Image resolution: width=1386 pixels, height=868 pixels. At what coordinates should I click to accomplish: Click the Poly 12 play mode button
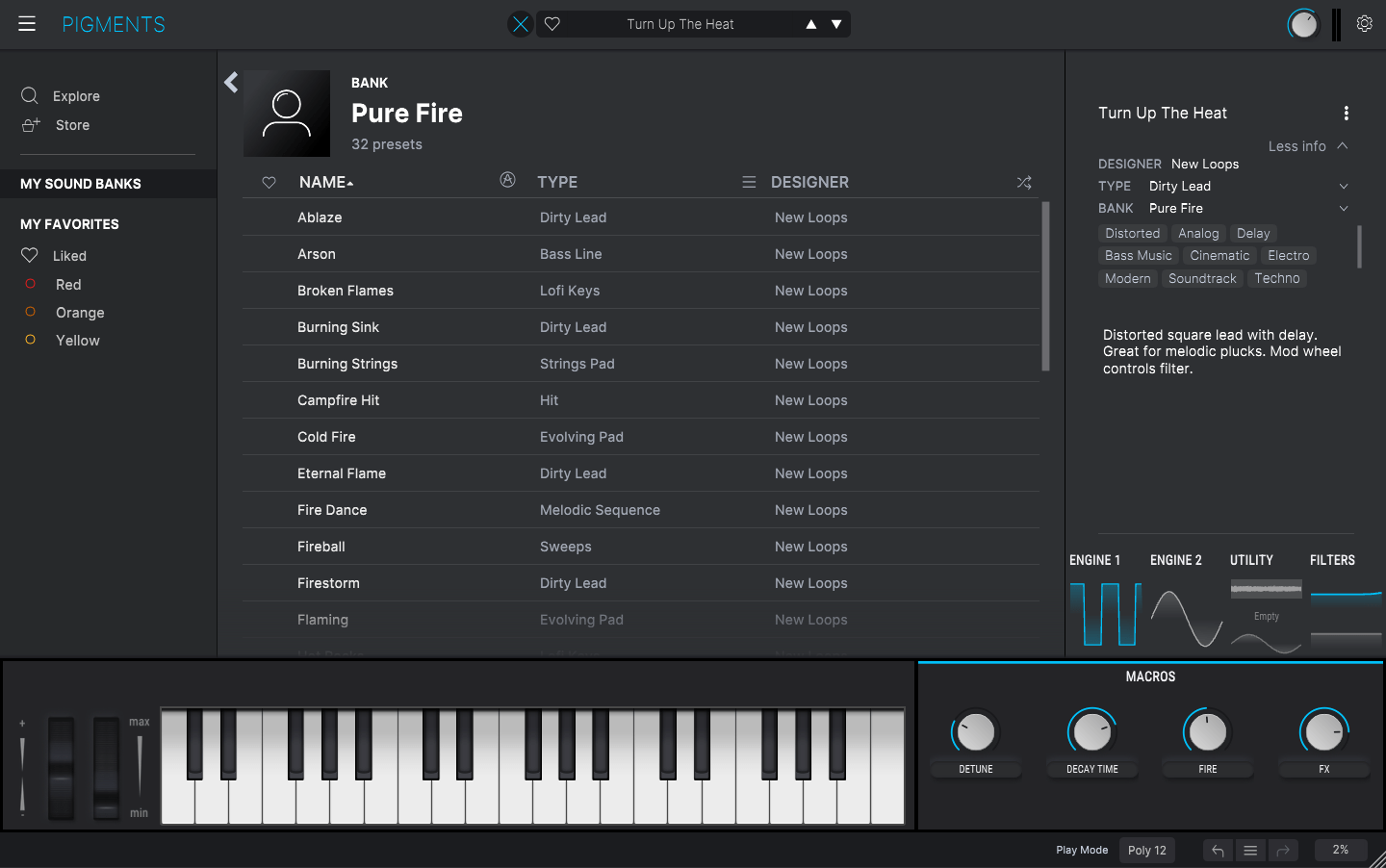click(1146, 850)
